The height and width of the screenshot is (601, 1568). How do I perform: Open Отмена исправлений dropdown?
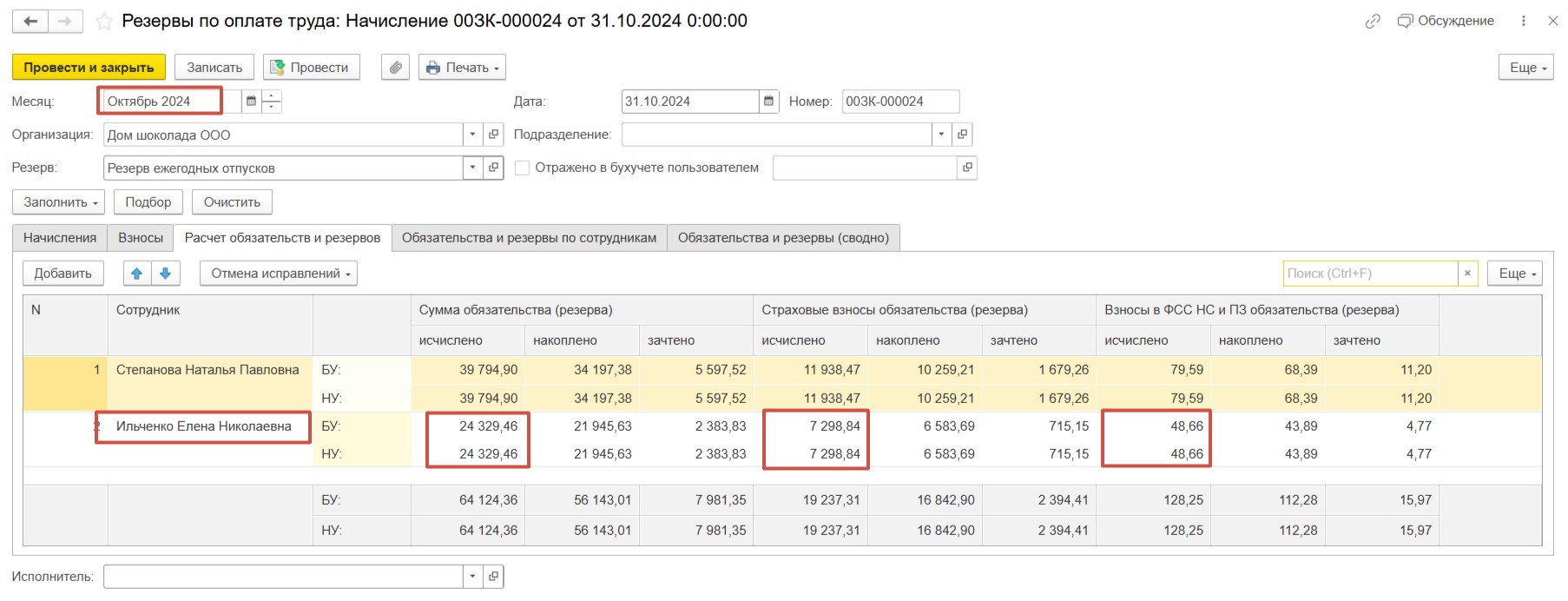(x=278, y=274)
